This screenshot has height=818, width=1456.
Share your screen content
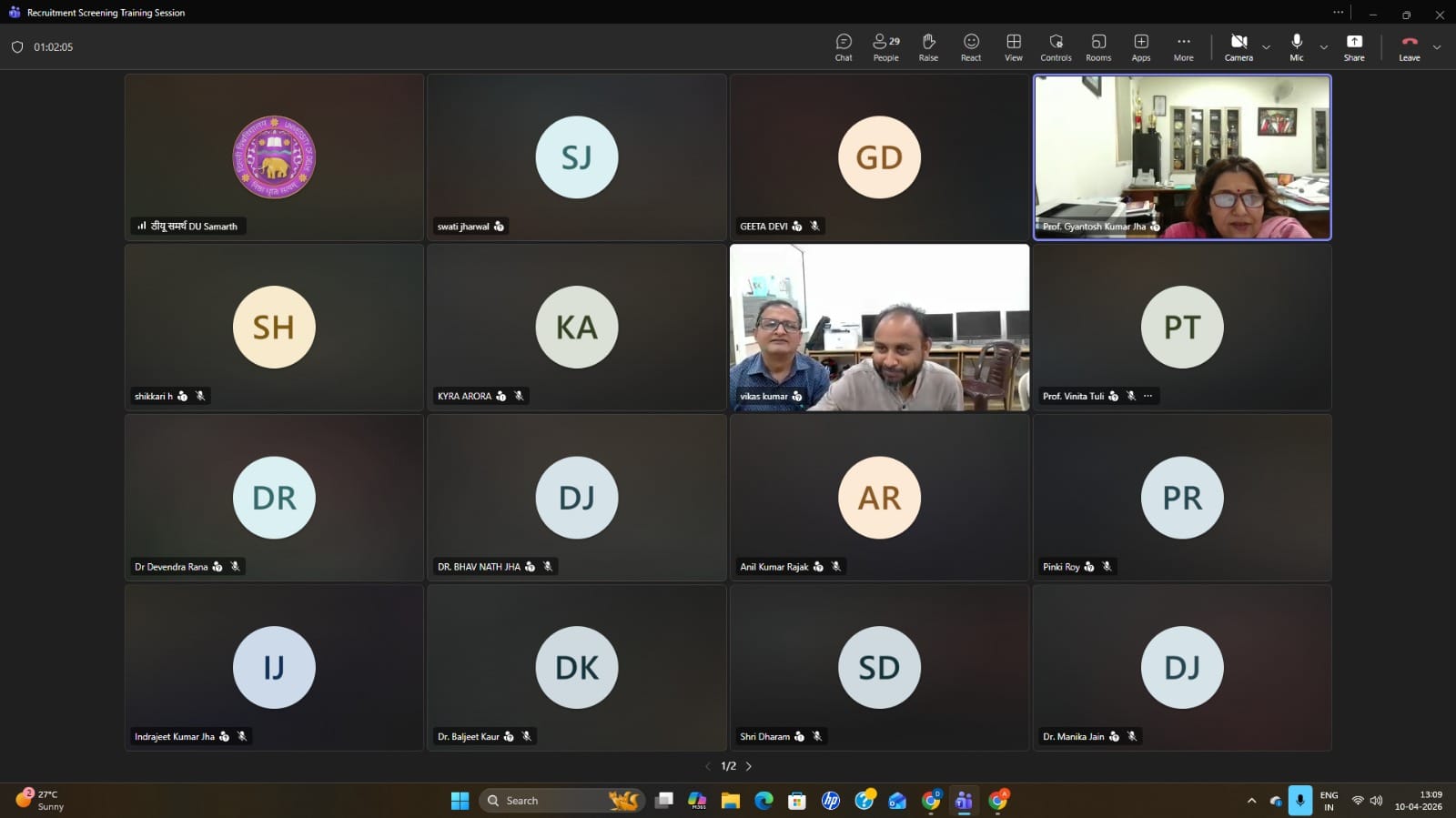(1354, 47)
